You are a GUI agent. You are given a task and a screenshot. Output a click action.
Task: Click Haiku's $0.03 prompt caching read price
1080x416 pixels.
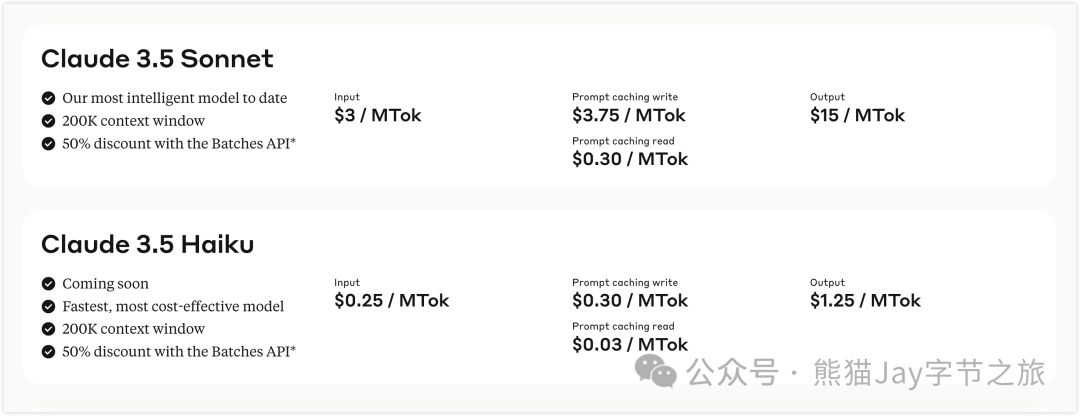tap(630, 344)
